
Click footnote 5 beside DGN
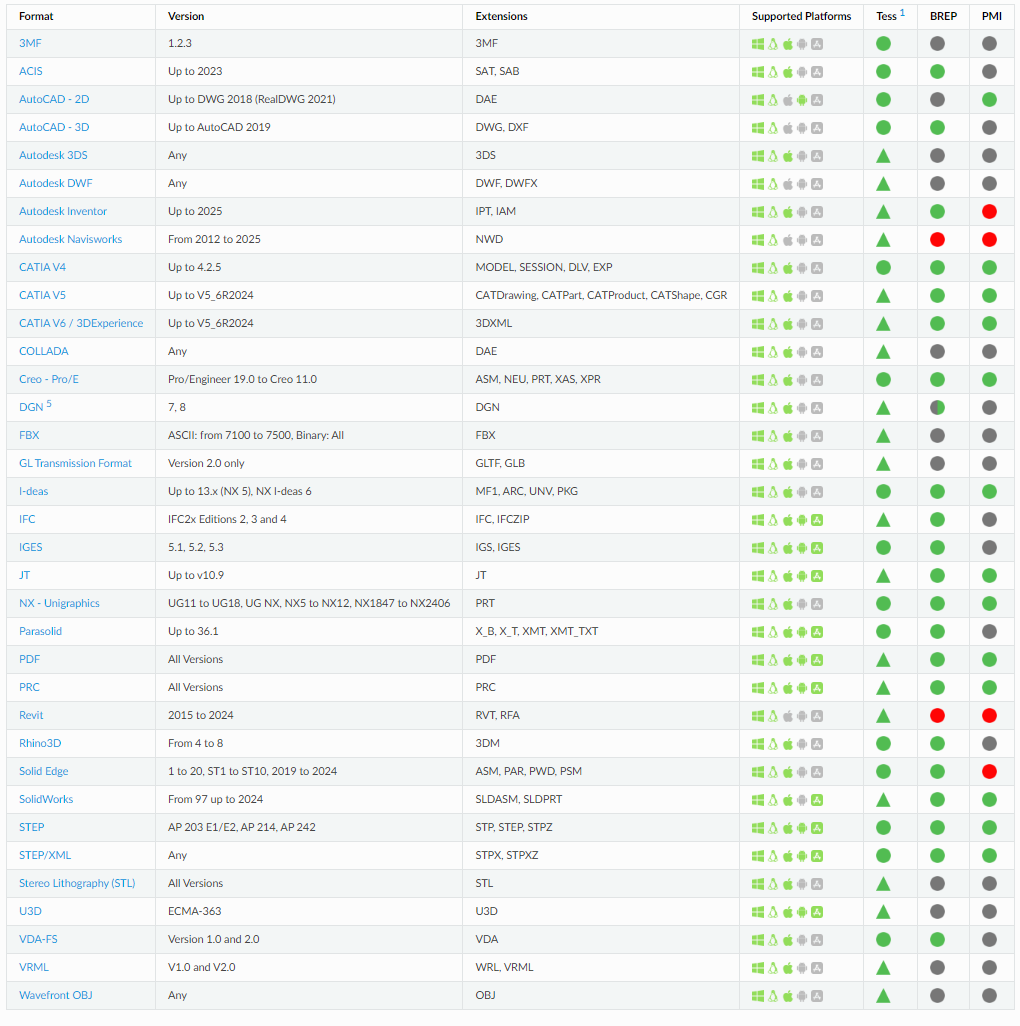pyautogui.click(x=48, y=404)
